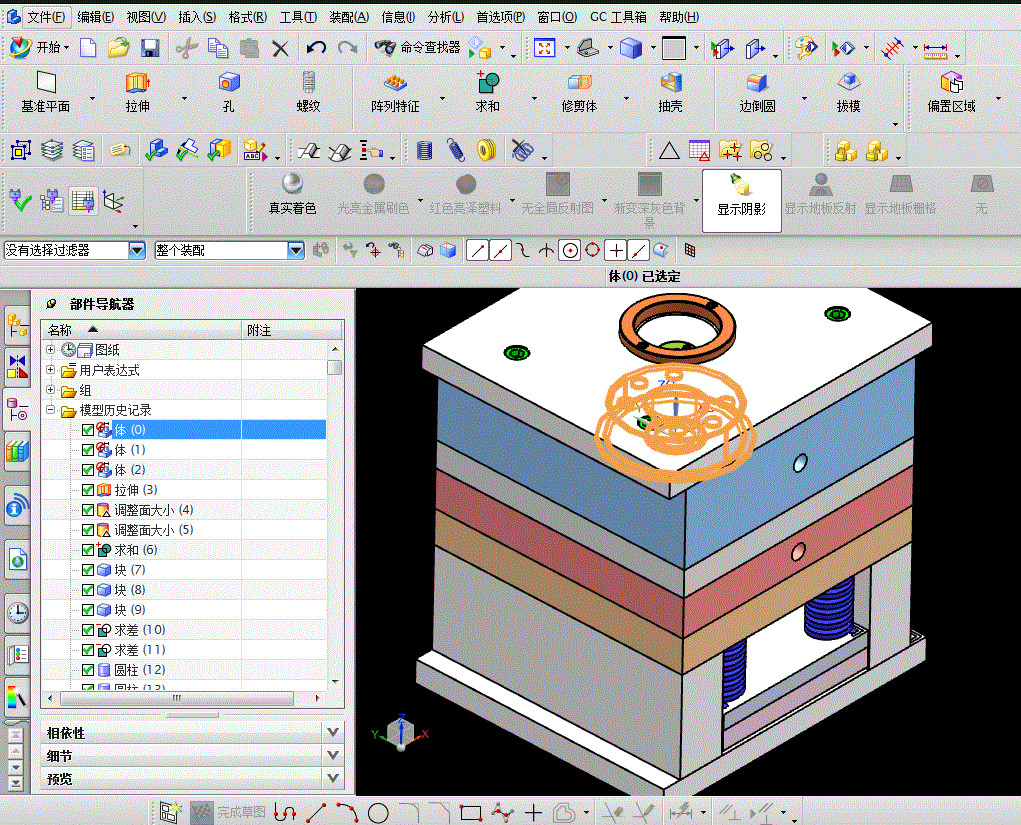The image size is (1021, 825).
Task: Open the History clock tab in sidebar
Action: tap(18, 612)
